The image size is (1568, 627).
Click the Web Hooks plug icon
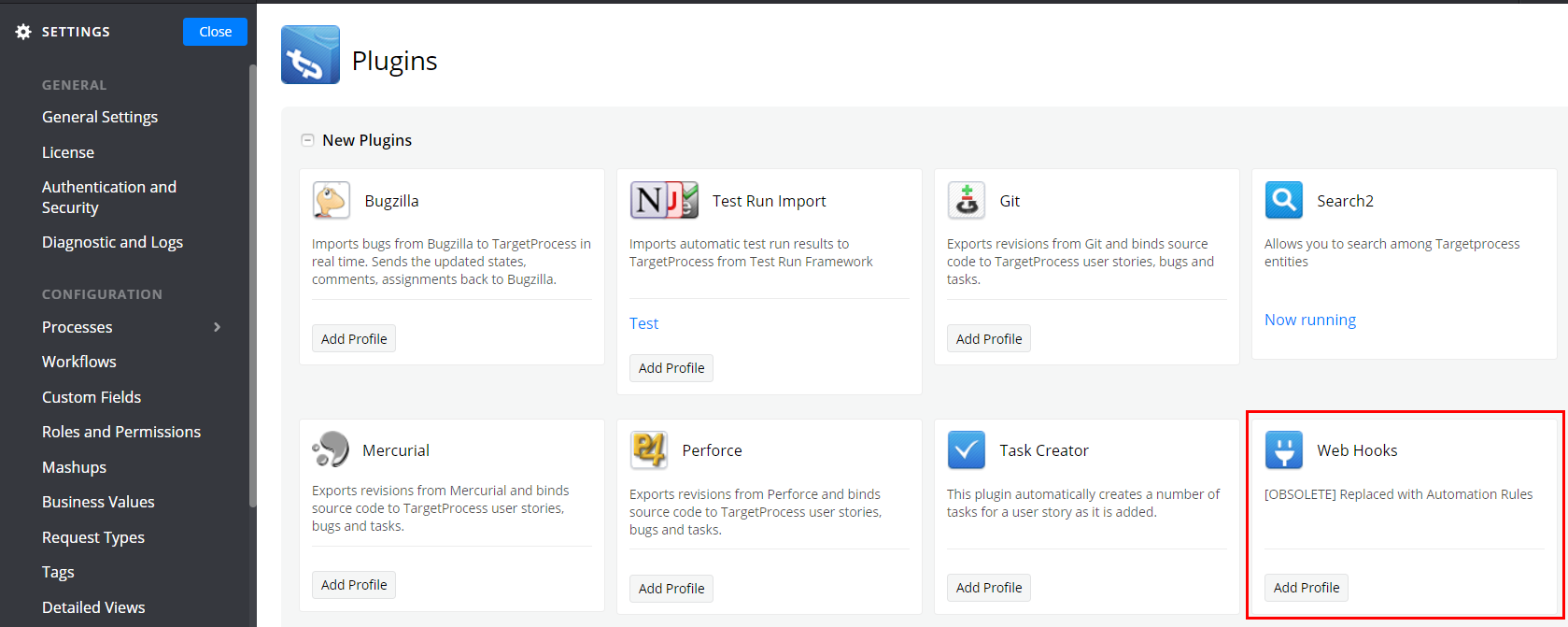click(x=1283, y=449)
